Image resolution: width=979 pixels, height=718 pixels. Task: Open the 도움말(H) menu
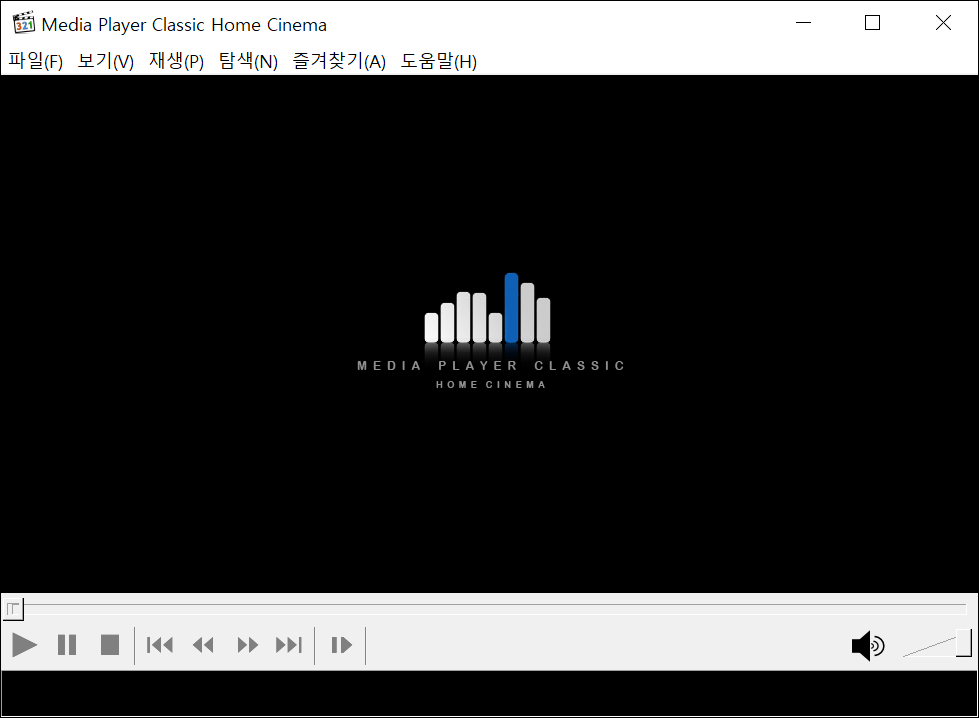[x=438, y=61]
